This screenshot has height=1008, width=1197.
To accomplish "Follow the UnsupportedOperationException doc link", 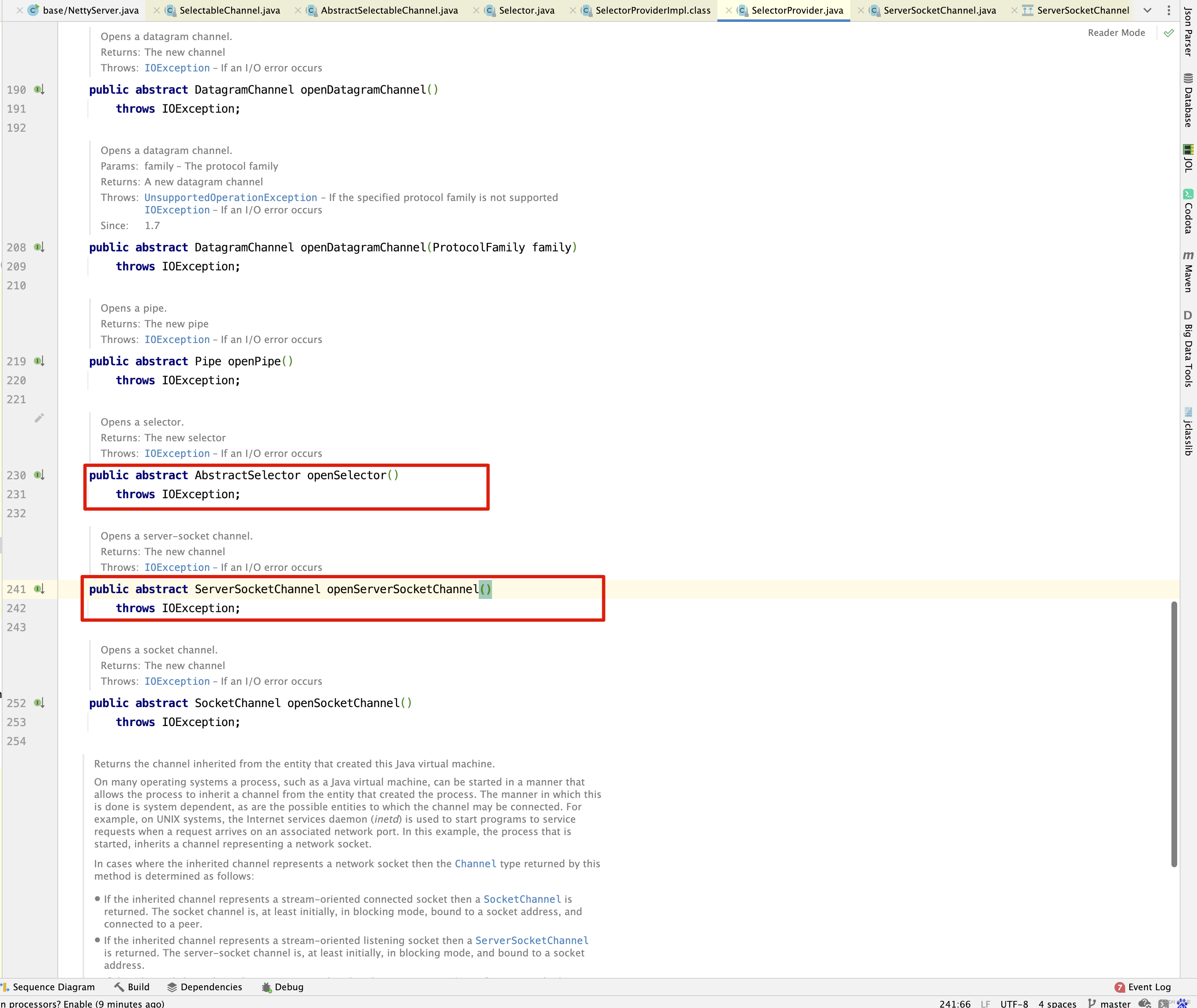I will [230, 198].
